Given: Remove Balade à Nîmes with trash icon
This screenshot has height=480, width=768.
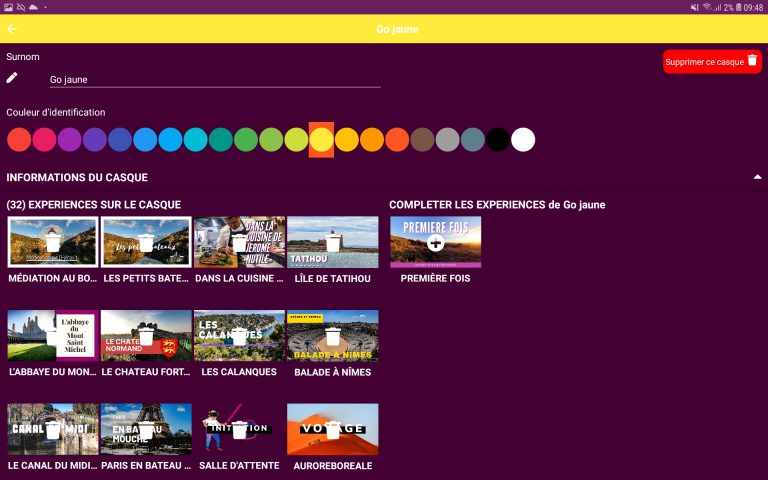Looking at the screenshot, I should [333, 336].
